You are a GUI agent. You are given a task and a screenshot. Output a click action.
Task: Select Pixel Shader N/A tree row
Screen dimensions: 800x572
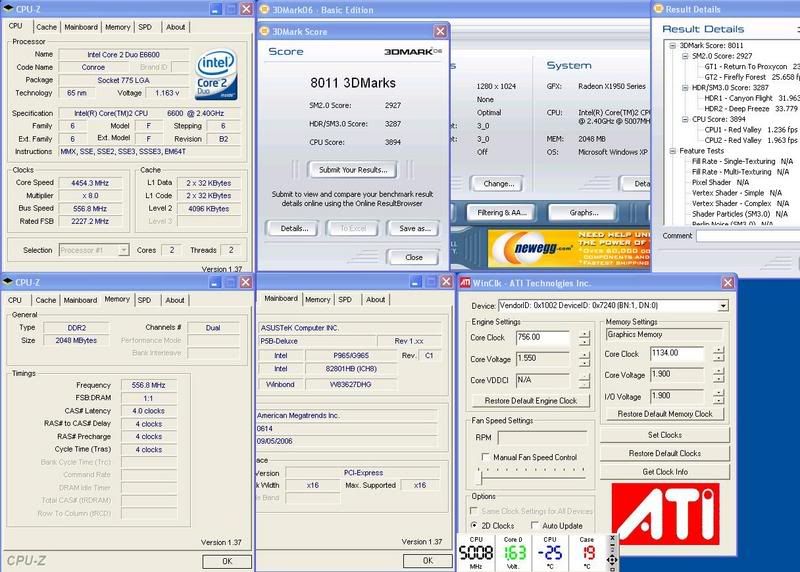(x=720, y=182)
